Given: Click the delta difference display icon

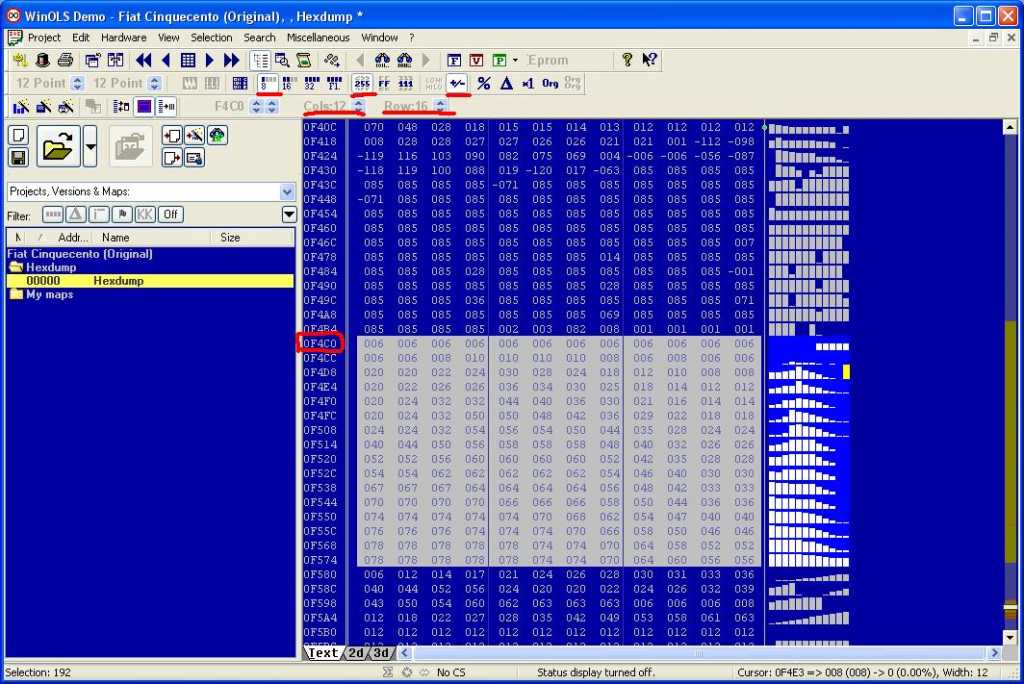Looking at the screenshot, I should 506,83.
